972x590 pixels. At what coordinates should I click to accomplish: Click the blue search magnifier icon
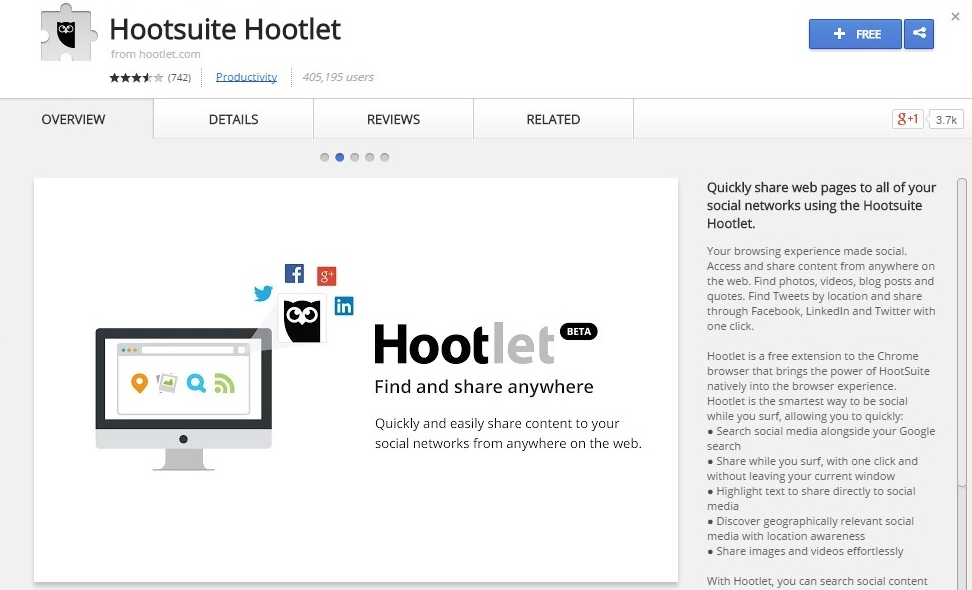click(196, 383)
